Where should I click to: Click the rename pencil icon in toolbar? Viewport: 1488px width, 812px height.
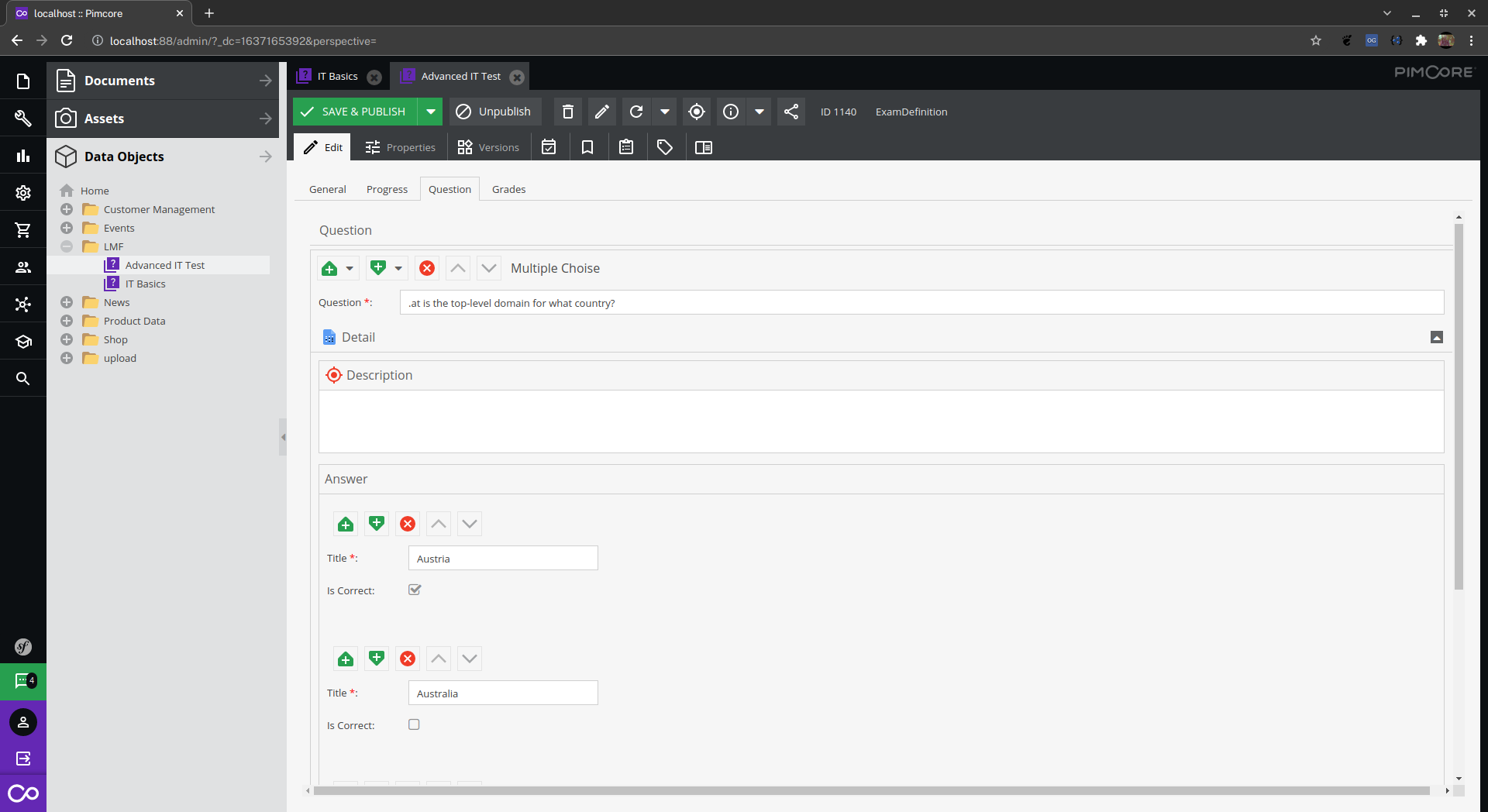pos(602,112)
